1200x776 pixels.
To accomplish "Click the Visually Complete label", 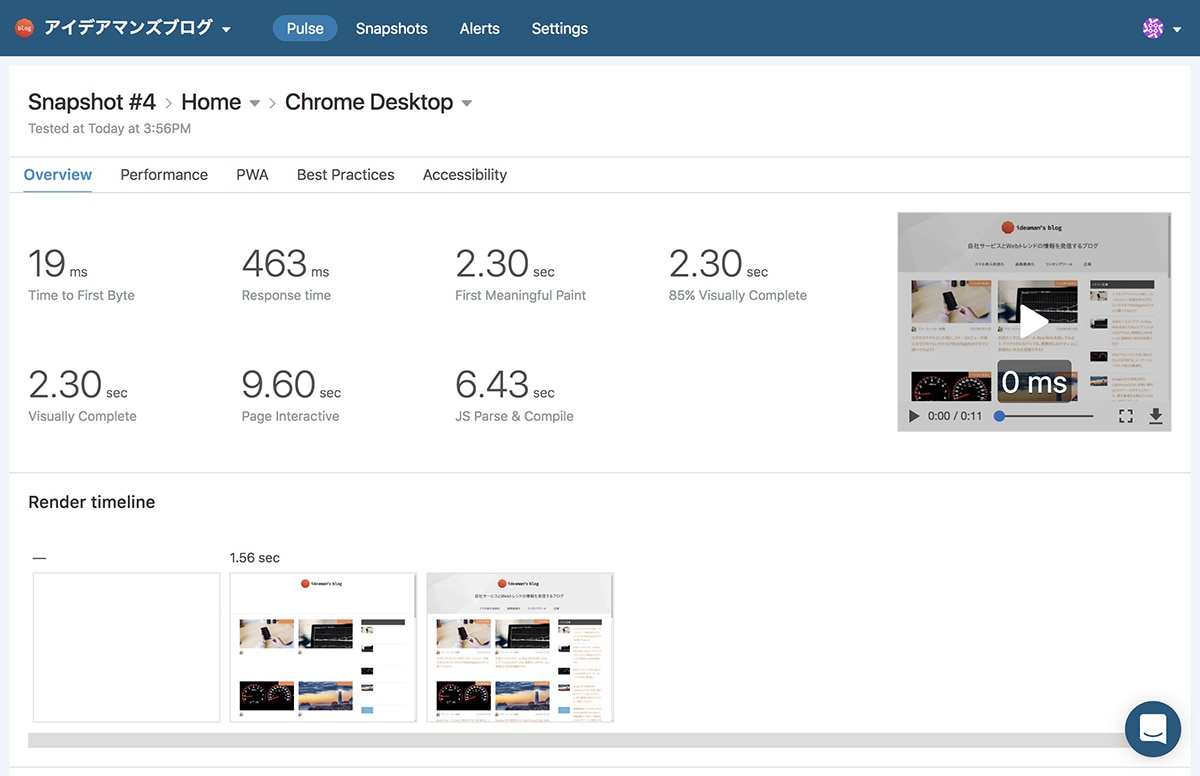I will (x=82, y=416).
